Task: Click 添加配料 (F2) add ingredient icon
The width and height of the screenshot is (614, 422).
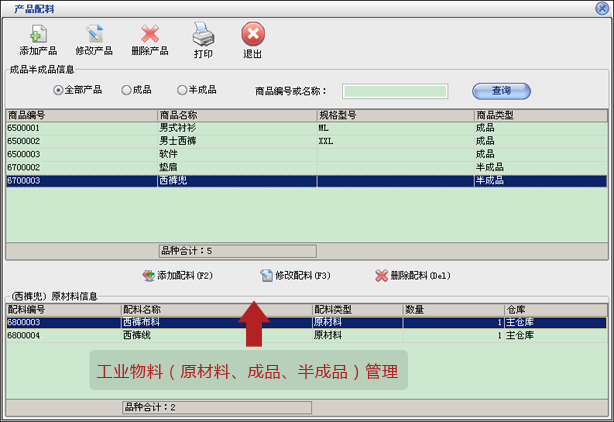Action: pos(148,275)
